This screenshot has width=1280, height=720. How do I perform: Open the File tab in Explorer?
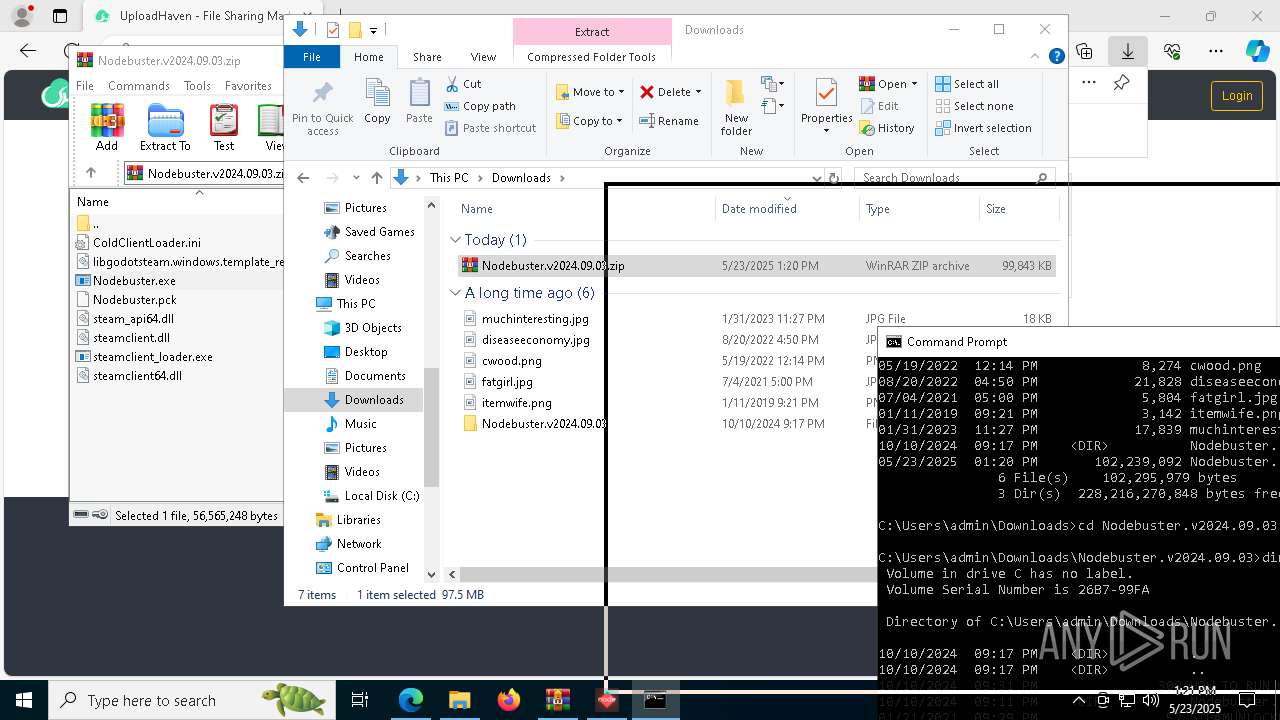(312, 57)
